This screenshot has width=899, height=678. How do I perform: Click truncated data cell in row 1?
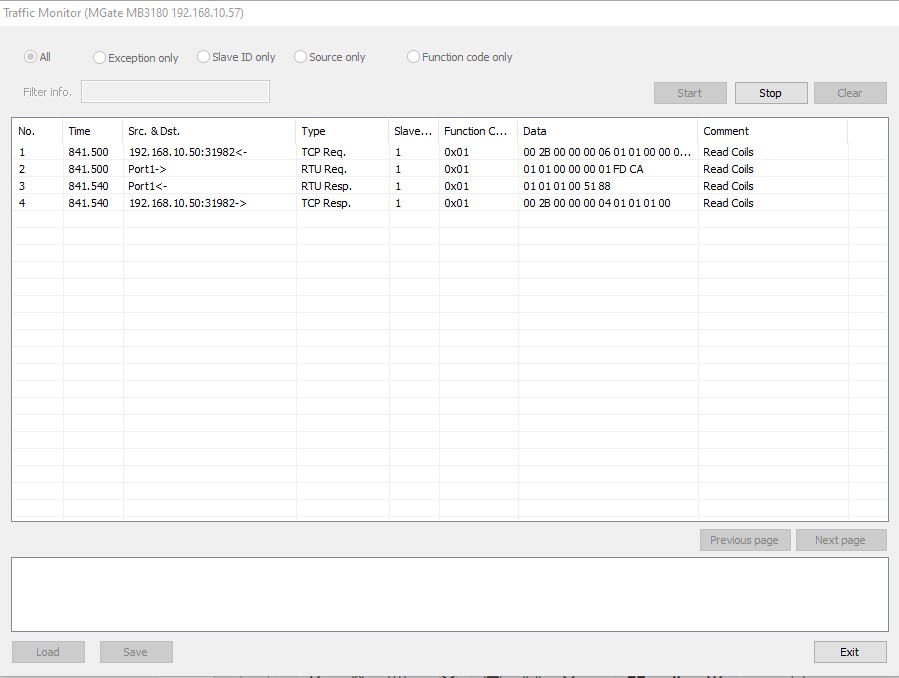point(607,152)
